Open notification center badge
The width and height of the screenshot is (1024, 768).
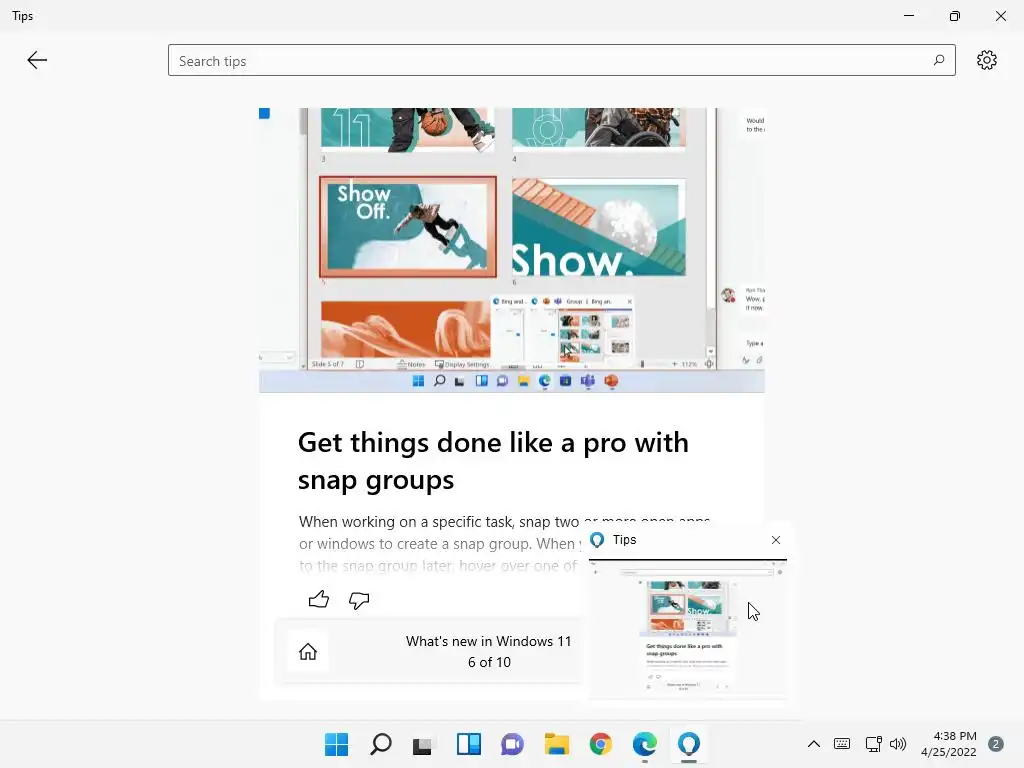click(x=995, y=744)
